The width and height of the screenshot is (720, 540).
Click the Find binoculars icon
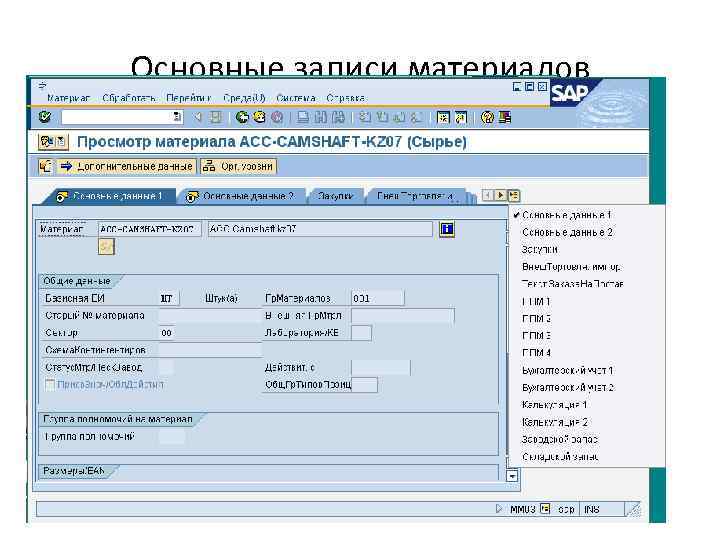point(321,118)
